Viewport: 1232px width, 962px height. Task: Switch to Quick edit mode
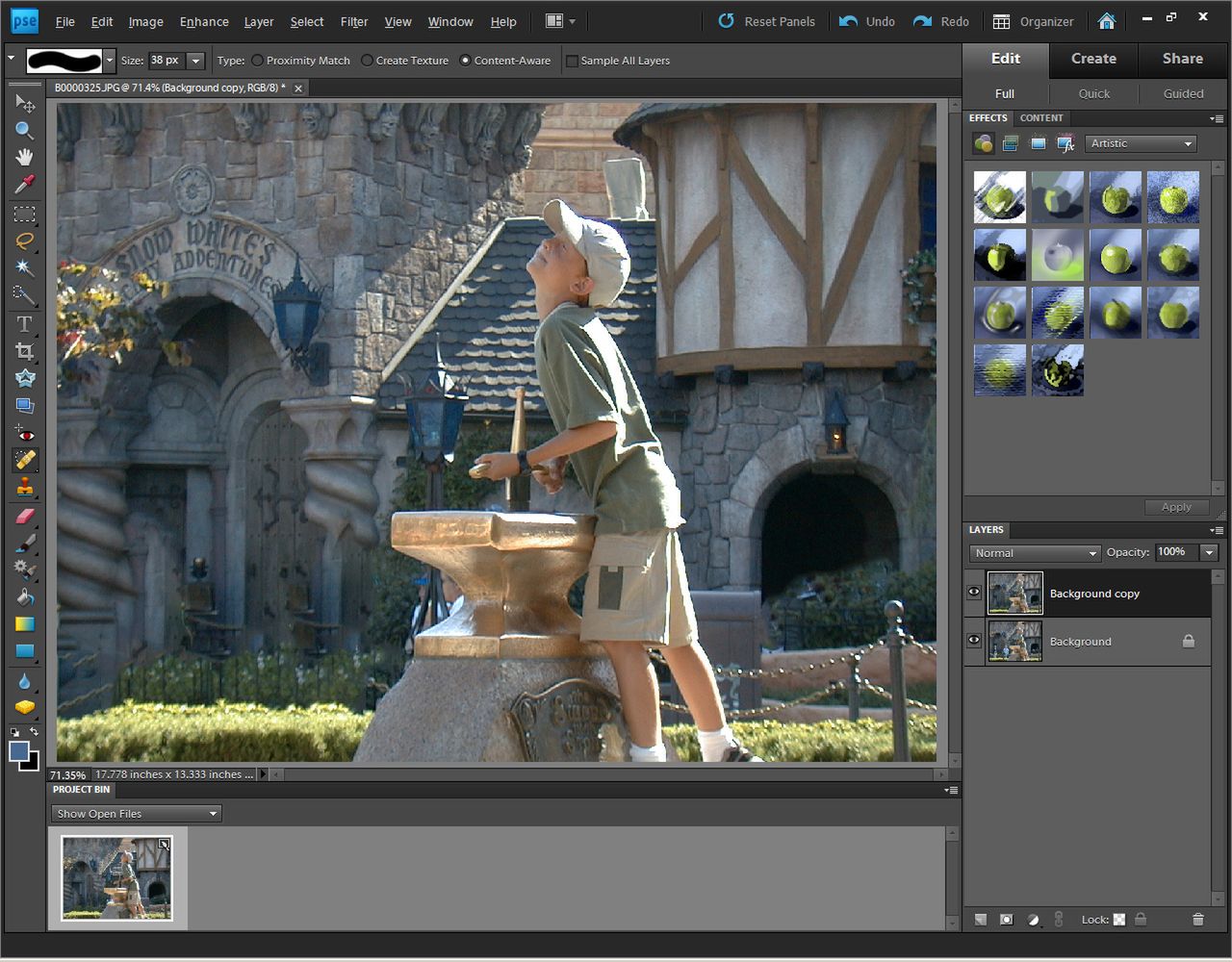(1094, 93)
